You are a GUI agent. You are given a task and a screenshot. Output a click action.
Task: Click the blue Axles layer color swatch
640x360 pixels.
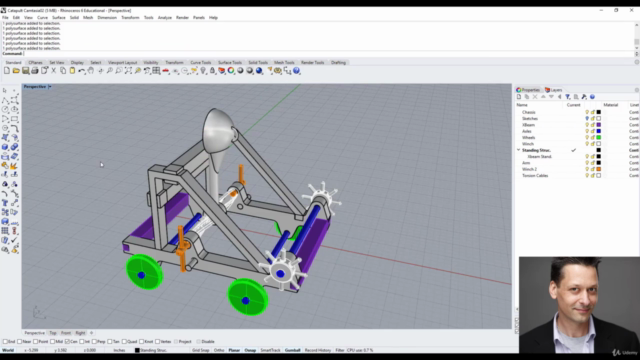[599, 131]
